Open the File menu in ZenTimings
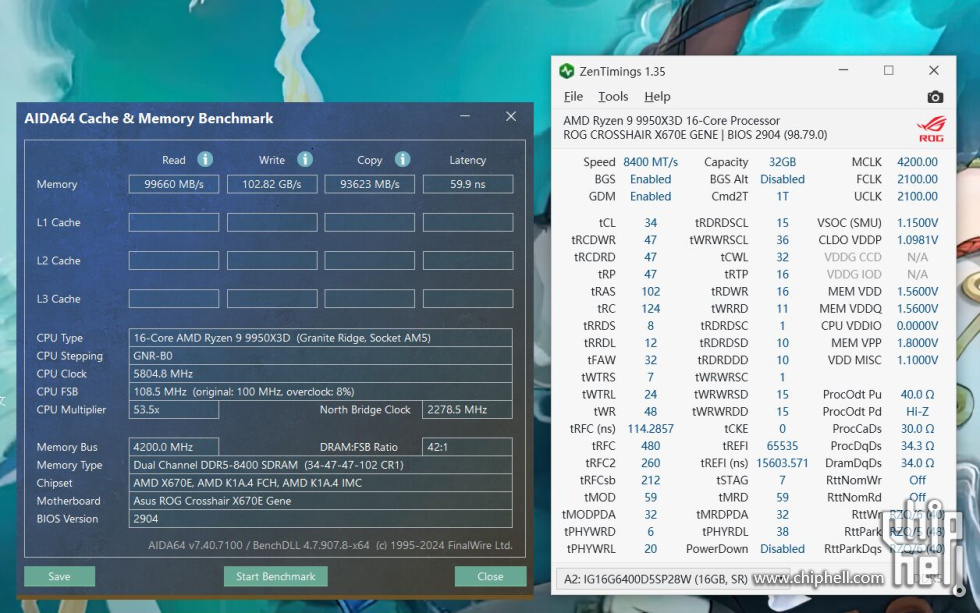 (573, 96)
